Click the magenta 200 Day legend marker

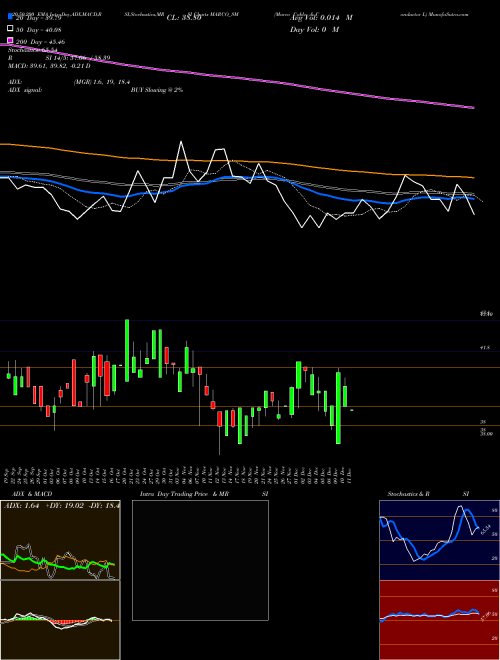coord(10,41)
